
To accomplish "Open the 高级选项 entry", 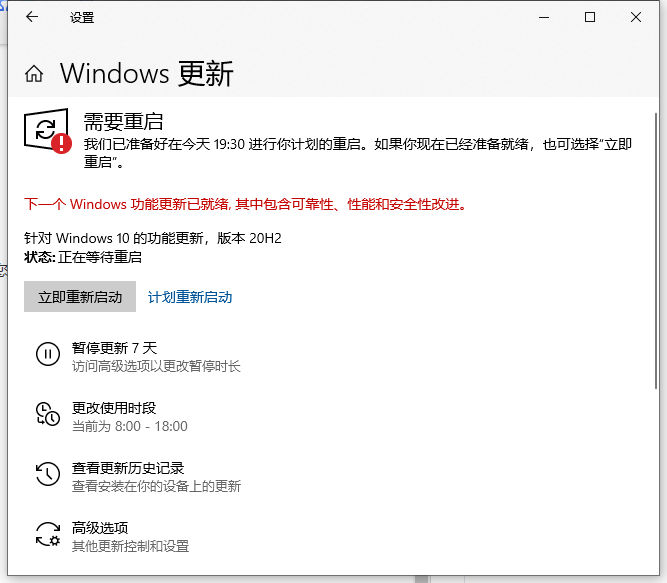I will click(100, 528).
